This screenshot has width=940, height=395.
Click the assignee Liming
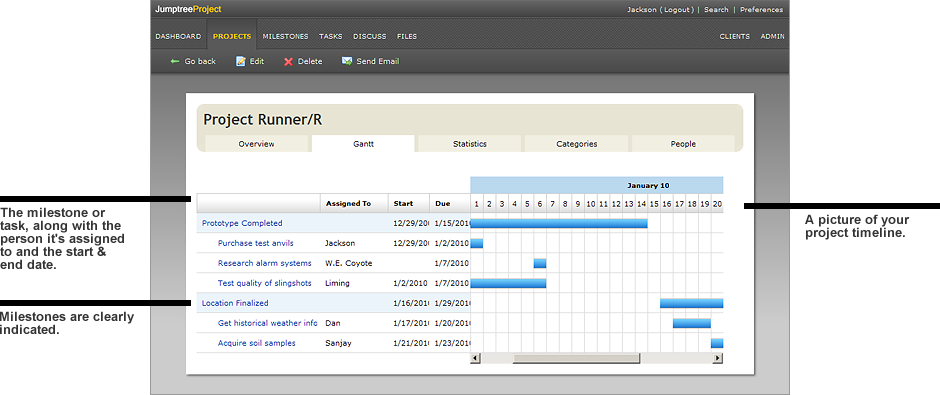[x=337, y=283]
